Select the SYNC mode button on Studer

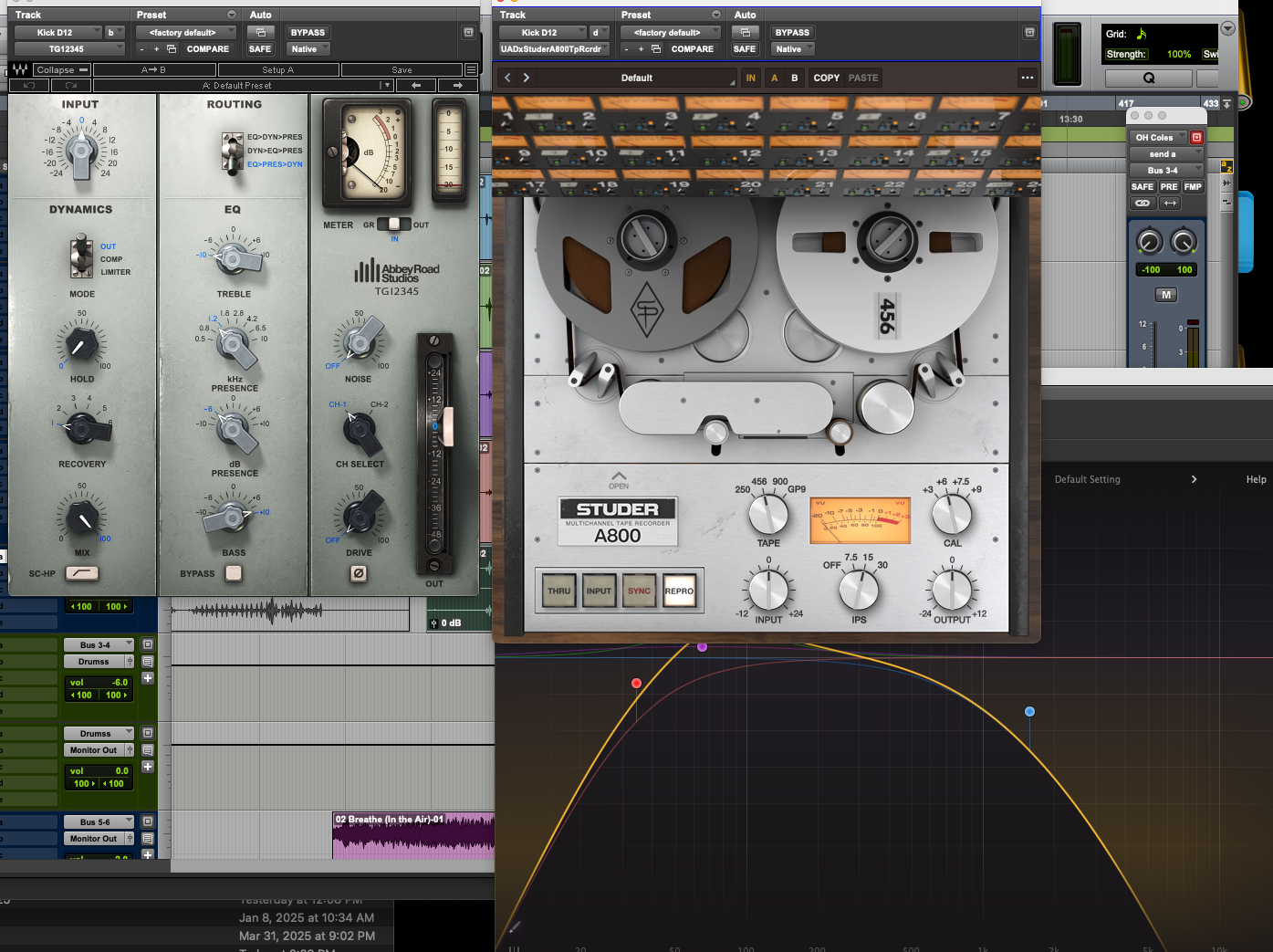(x=639, y=591)
